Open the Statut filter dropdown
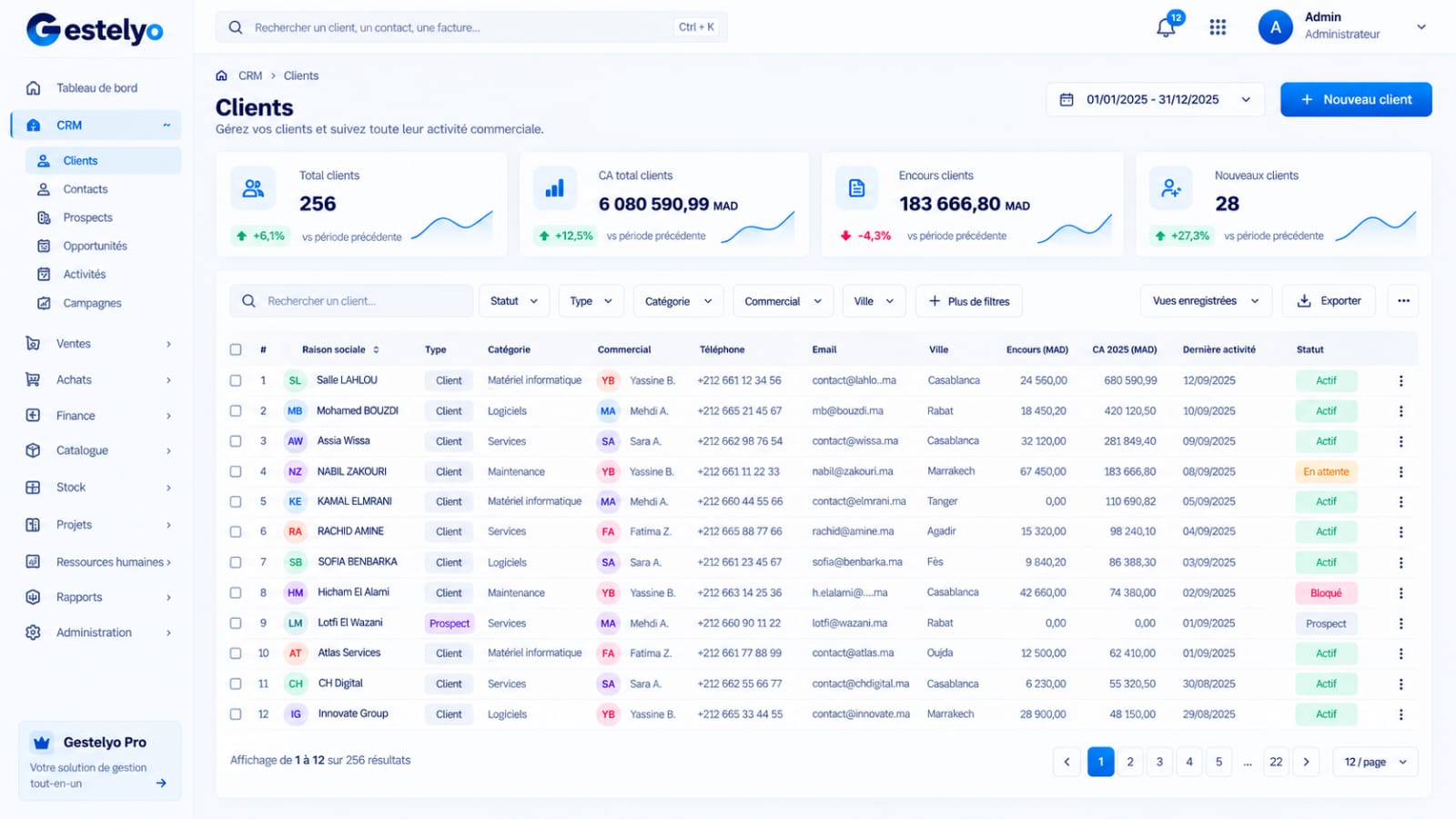This screenshot has height=819, width=1456. [x=514, y=301]
